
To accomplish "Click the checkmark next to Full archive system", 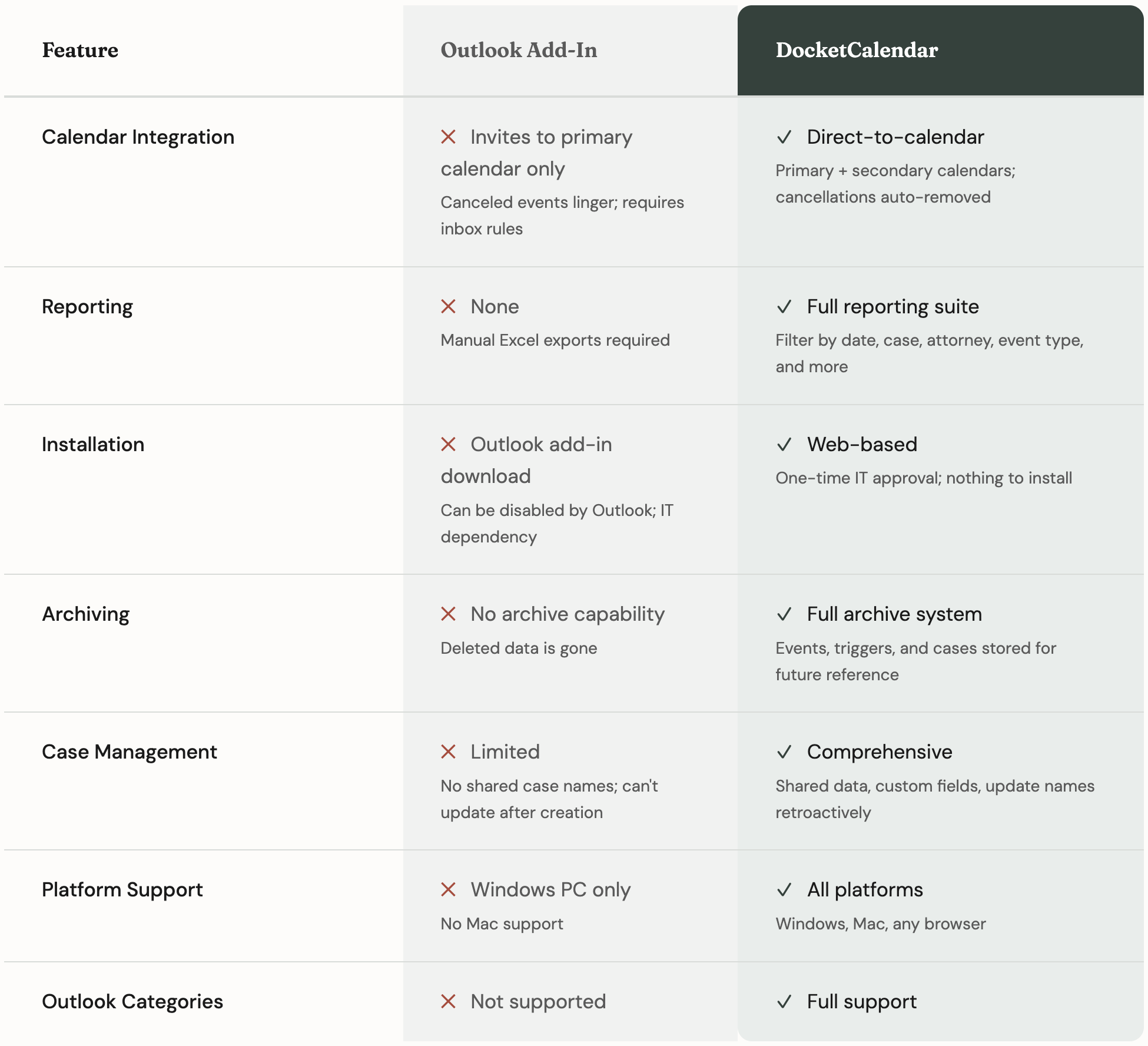I will (784, 614).
